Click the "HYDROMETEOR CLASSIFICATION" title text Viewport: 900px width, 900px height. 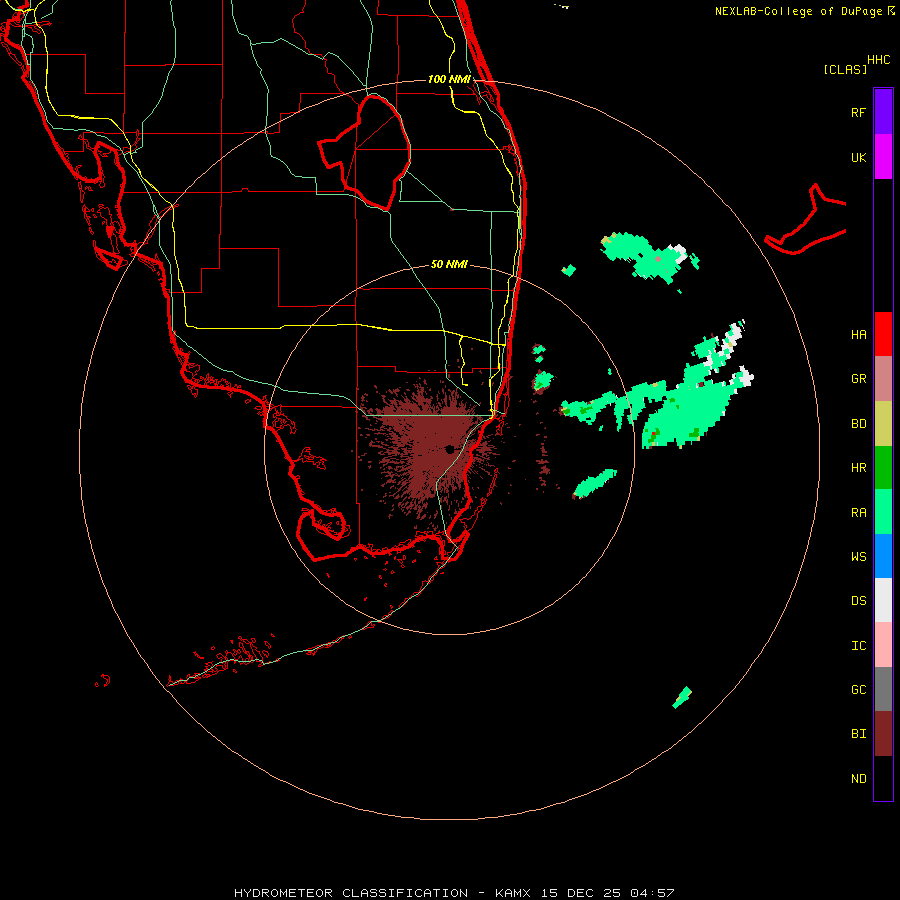351,893
